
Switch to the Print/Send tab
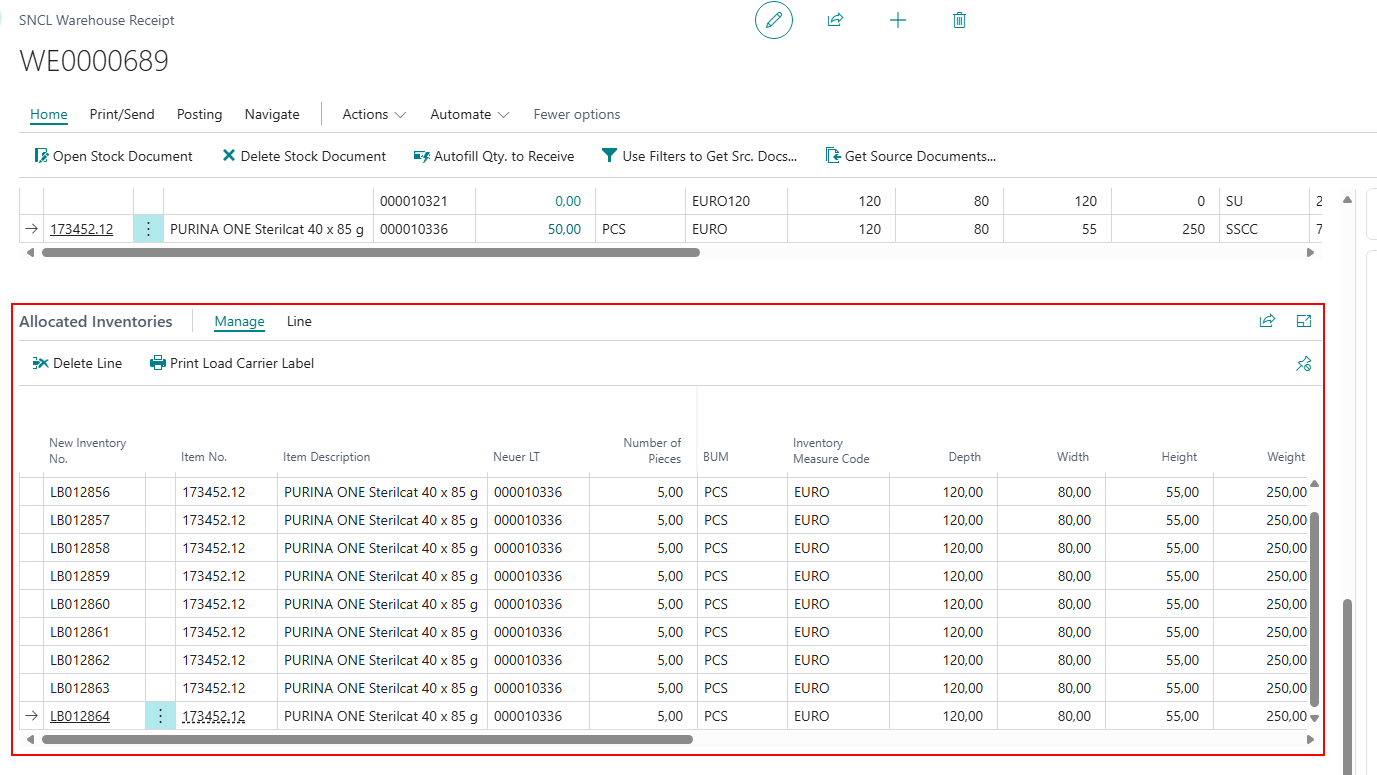(122, 114)
